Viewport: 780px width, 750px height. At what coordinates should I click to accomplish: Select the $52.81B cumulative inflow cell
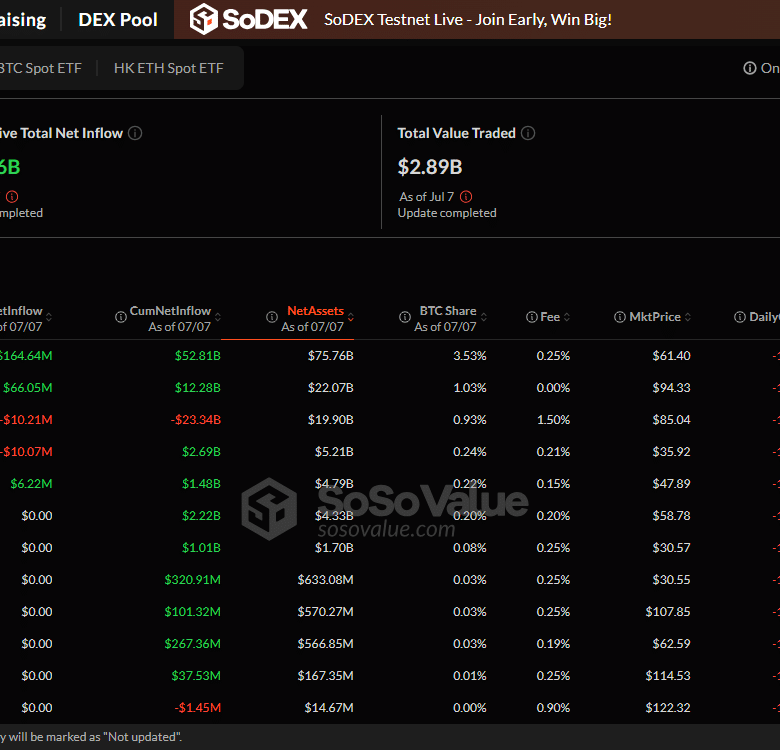click(197, 356)
